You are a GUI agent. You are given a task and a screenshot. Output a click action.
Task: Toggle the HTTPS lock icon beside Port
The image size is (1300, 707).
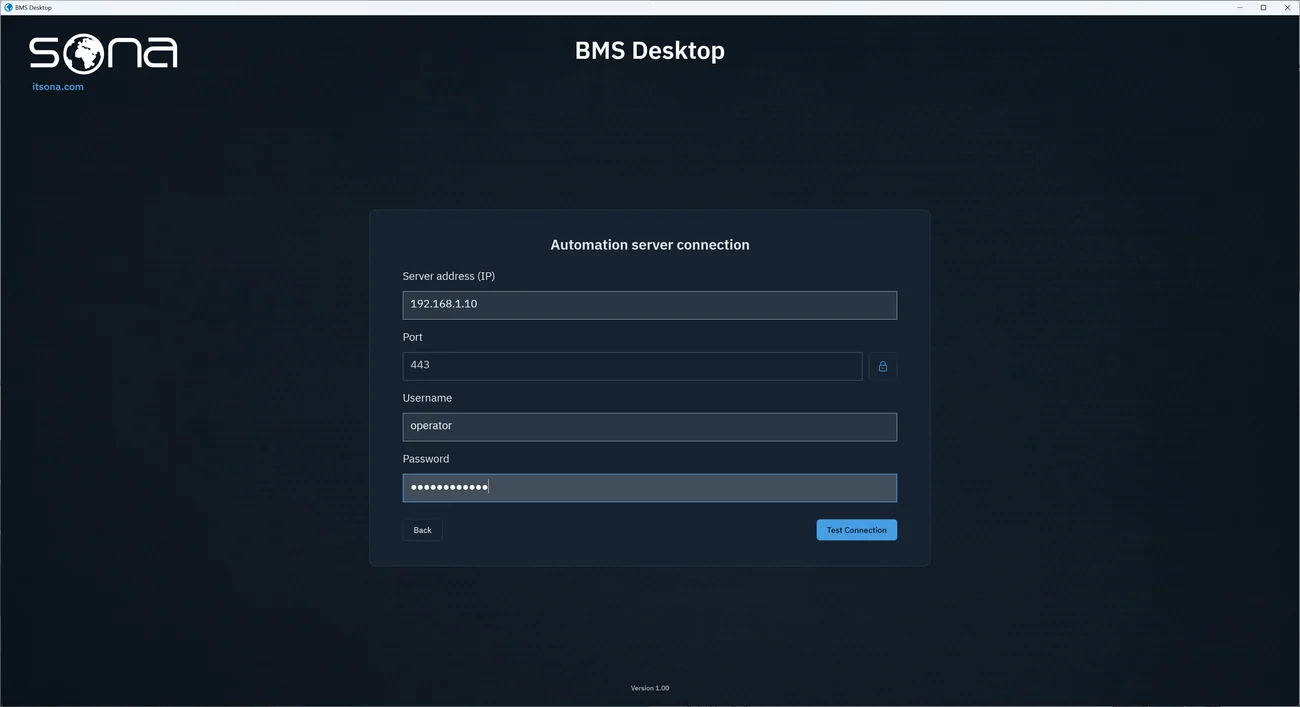[882, 366]
